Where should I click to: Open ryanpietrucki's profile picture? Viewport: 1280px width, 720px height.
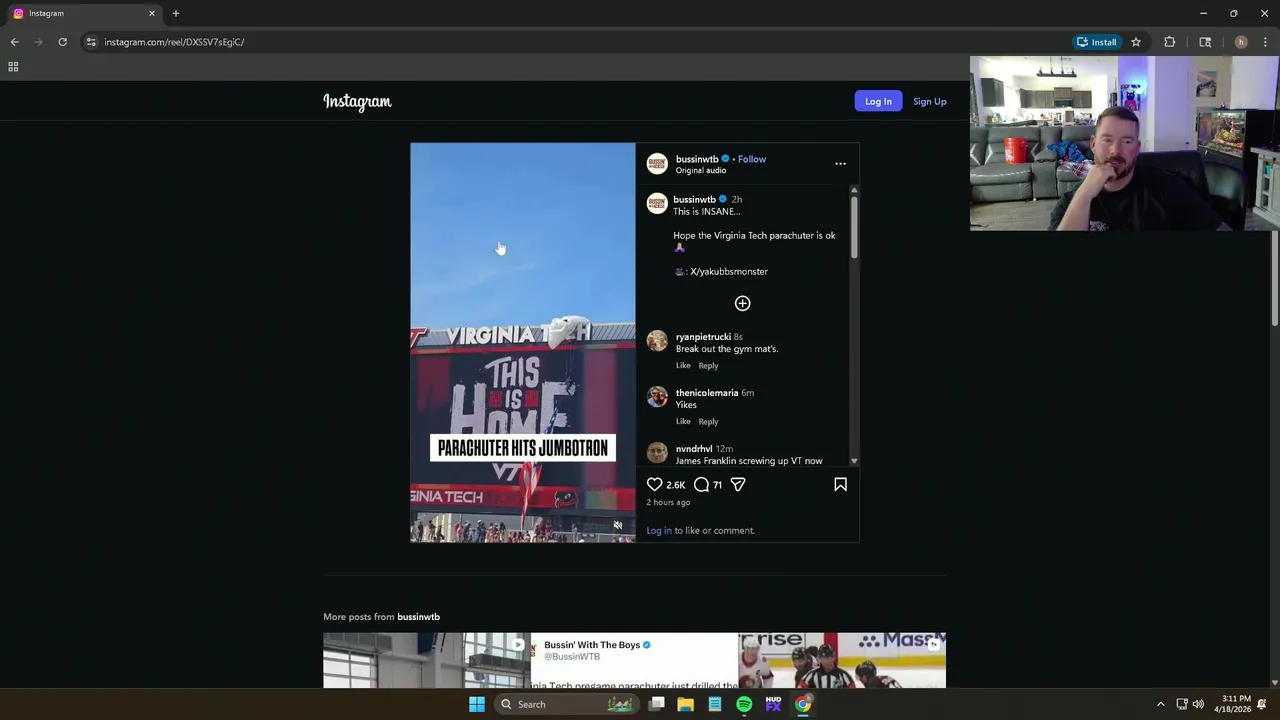(x=657, y=341)
